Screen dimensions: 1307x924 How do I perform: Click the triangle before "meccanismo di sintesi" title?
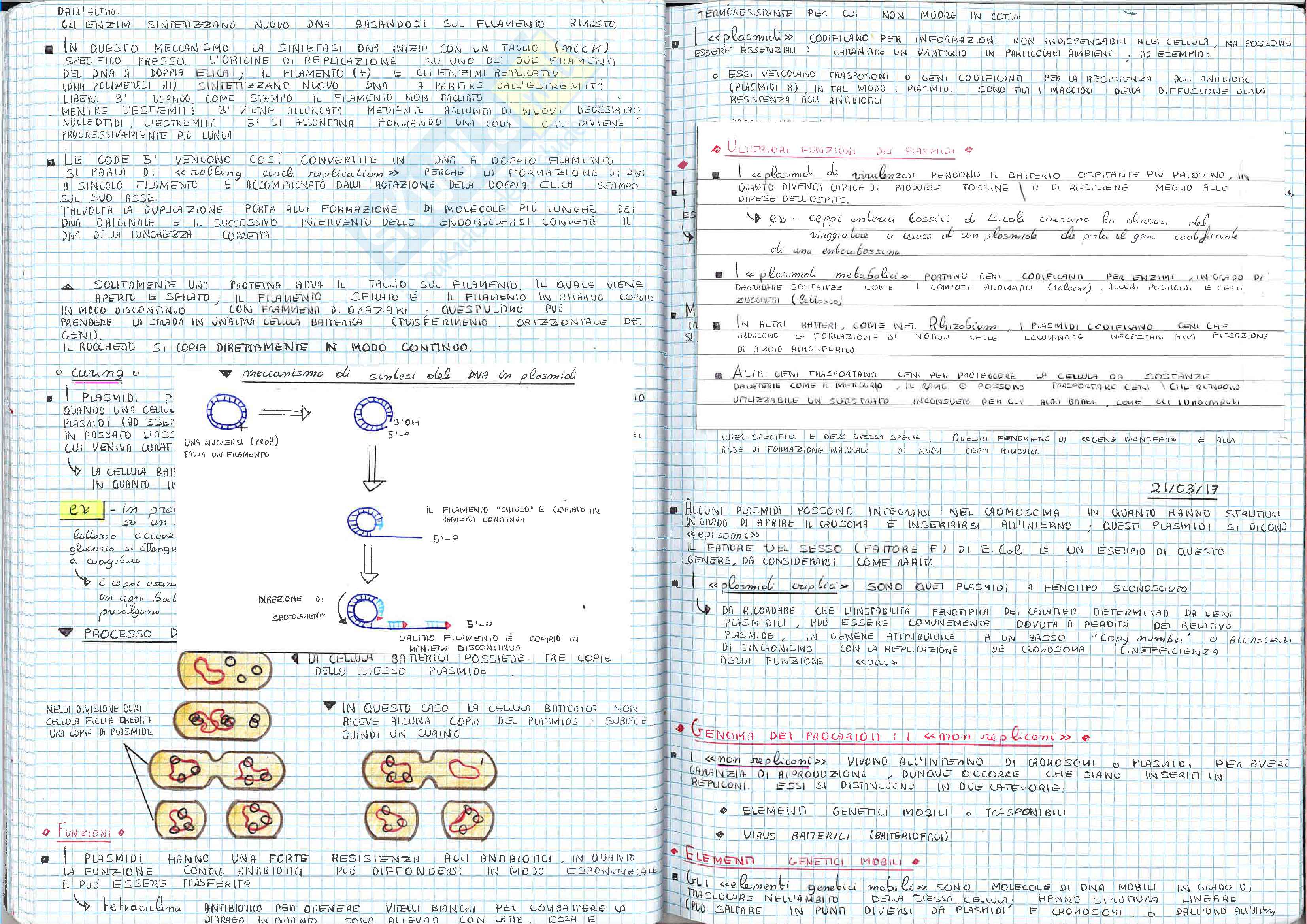[226, 374]
